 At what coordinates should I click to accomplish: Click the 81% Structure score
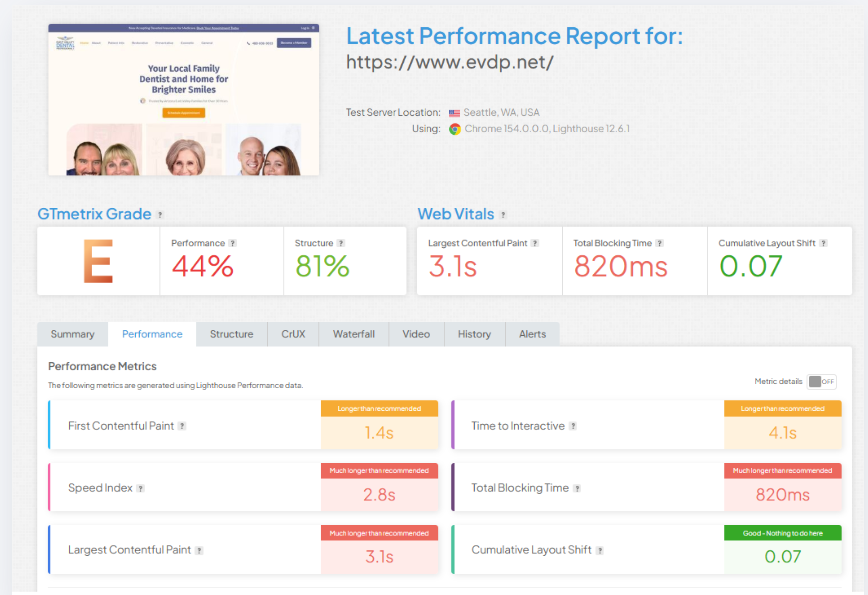point(322,266)
